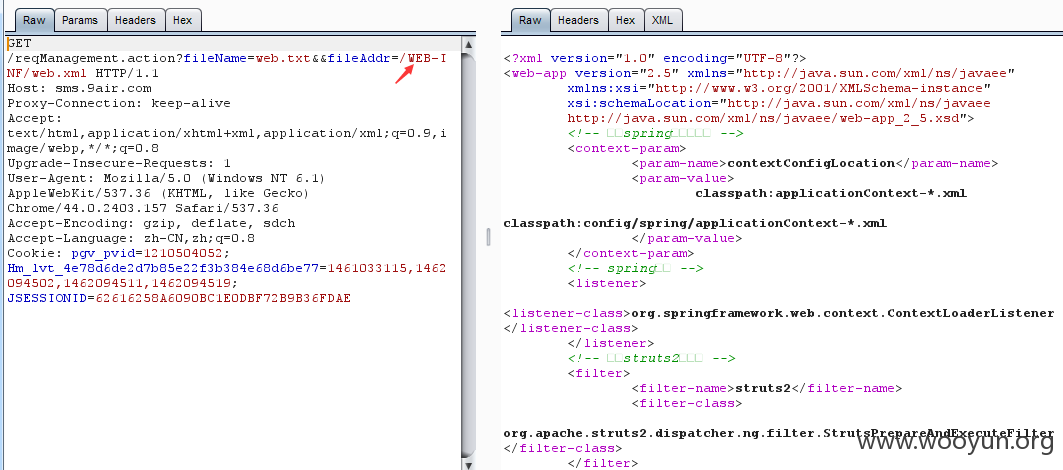1063x470 pixels.
Task: Click the request pane scrollbar up arrow
Action: click(x=468, y=45)
